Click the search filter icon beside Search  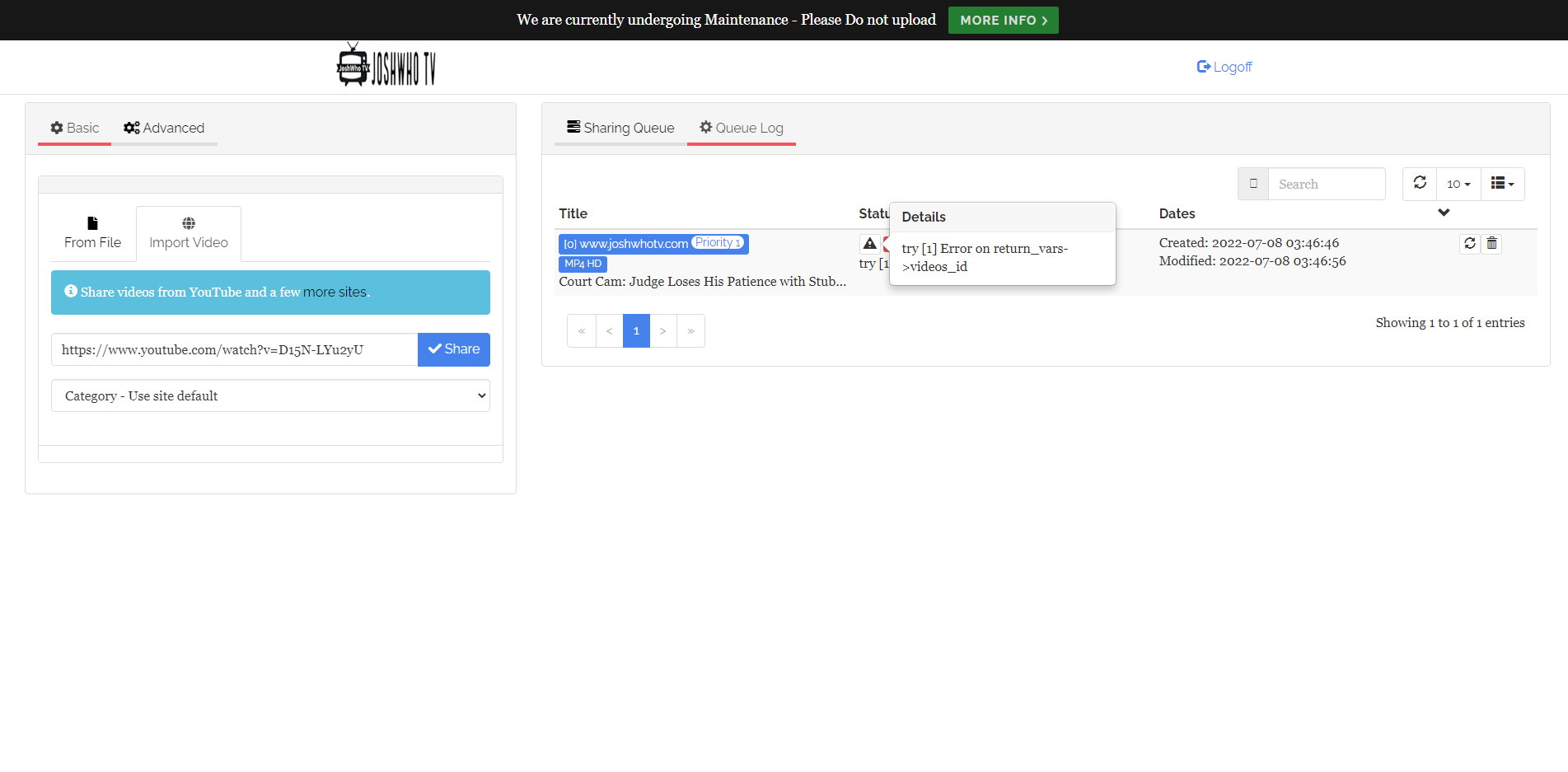point(1252,183)
